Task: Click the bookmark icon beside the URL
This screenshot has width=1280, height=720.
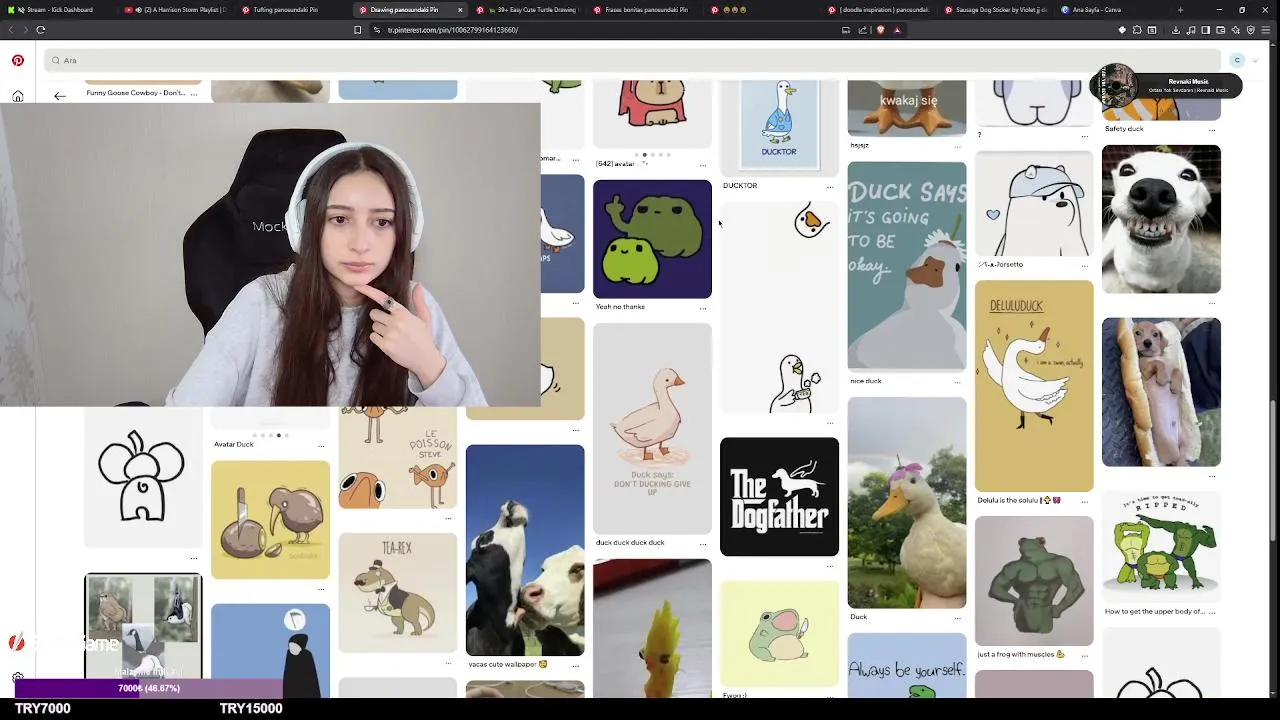Action: pos(358,30)
